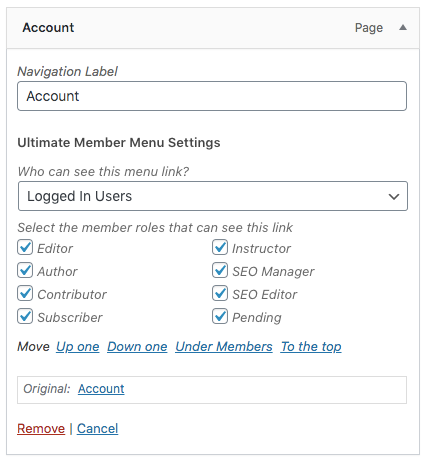The width and height of the screenshot is (428, 462).
Task: Click into the Navigation Label field
Action: coord(212,96)
